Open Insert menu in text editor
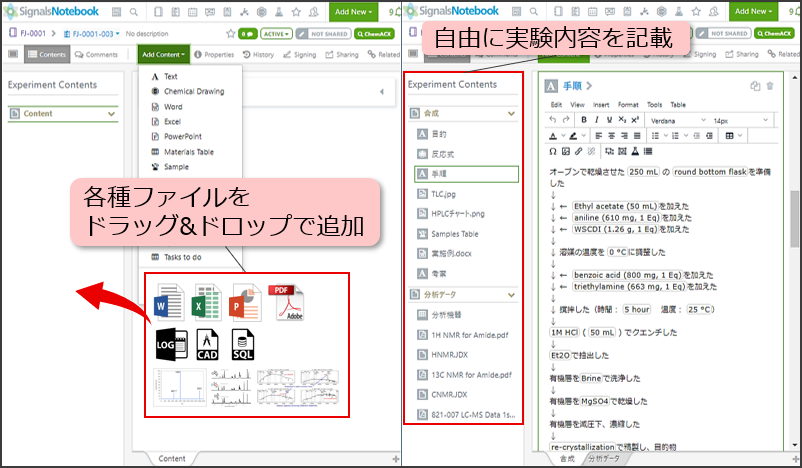 tap(601, 105)
